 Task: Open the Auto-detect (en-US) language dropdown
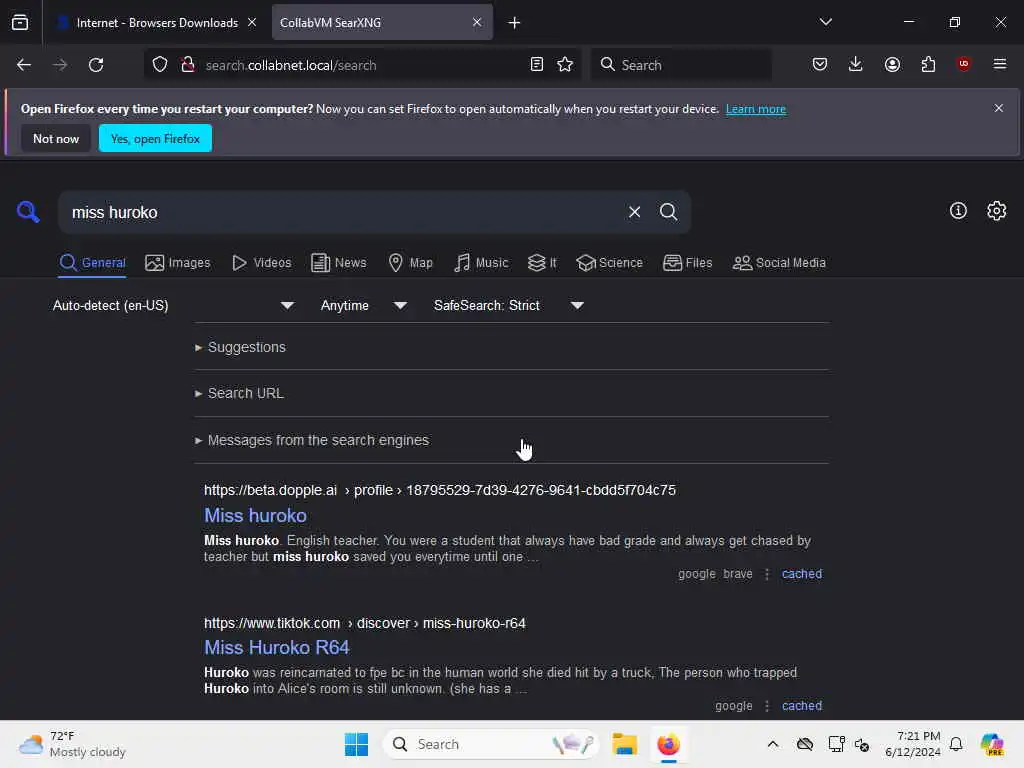172,306
